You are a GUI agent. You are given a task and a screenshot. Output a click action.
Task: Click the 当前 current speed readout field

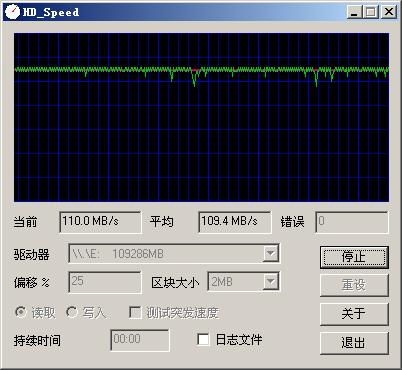coord(100,222)
